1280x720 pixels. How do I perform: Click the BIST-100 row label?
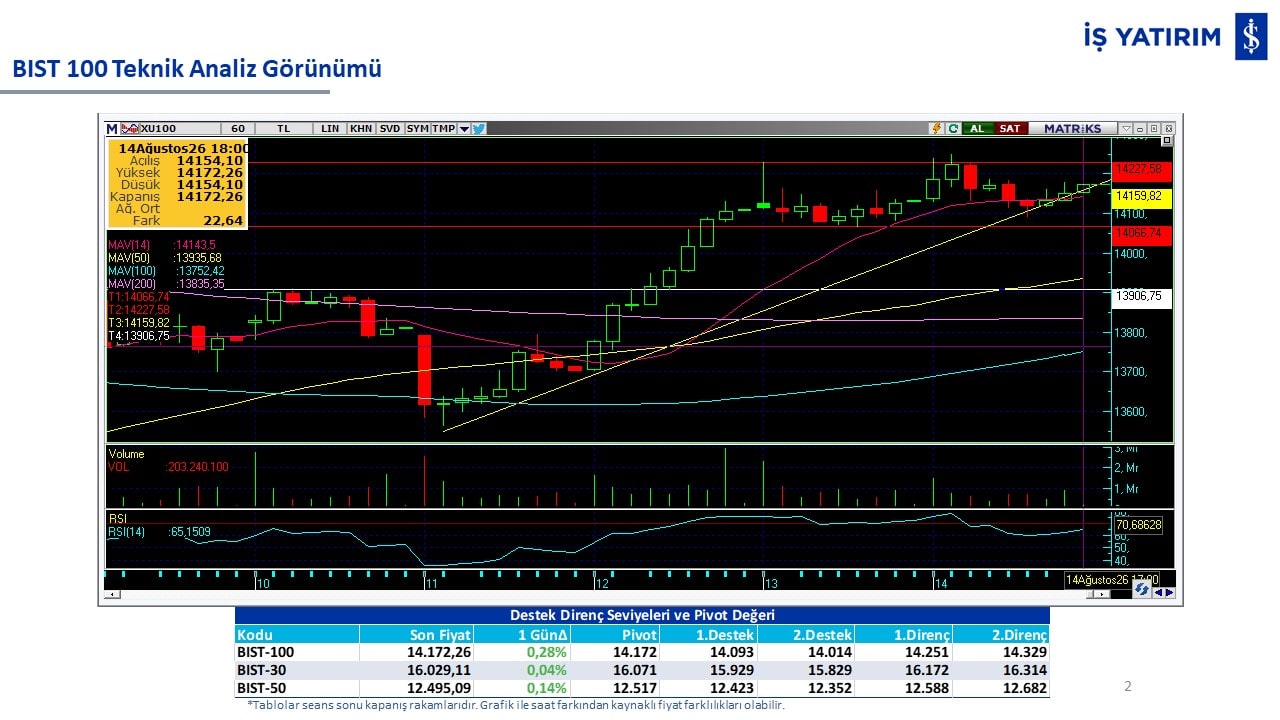(265, 652)
